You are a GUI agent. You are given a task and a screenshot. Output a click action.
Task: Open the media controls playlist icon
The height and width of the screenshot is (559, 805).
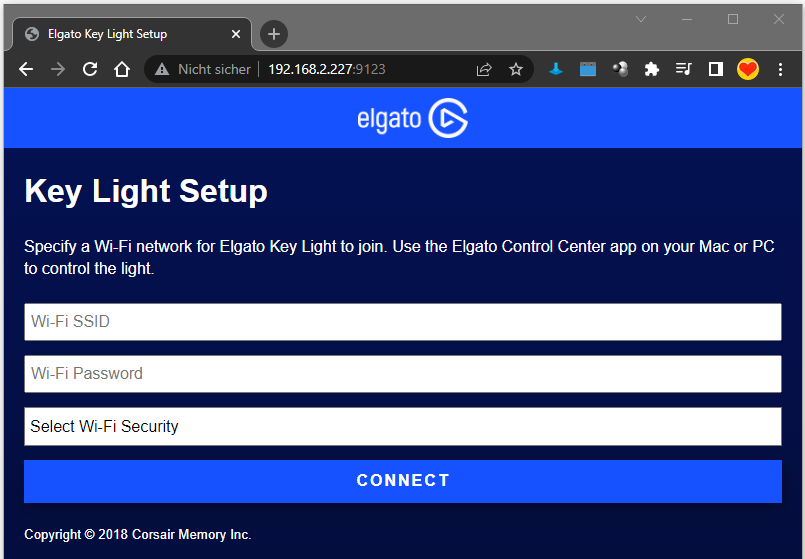click(684, 69)
